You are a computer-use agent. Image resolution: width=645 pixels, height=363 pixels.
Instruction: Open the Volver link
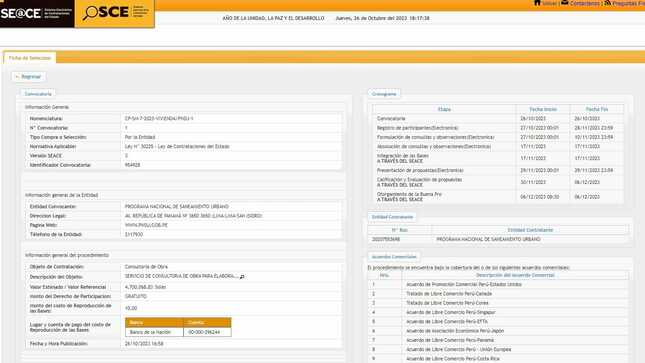(550, 3)
